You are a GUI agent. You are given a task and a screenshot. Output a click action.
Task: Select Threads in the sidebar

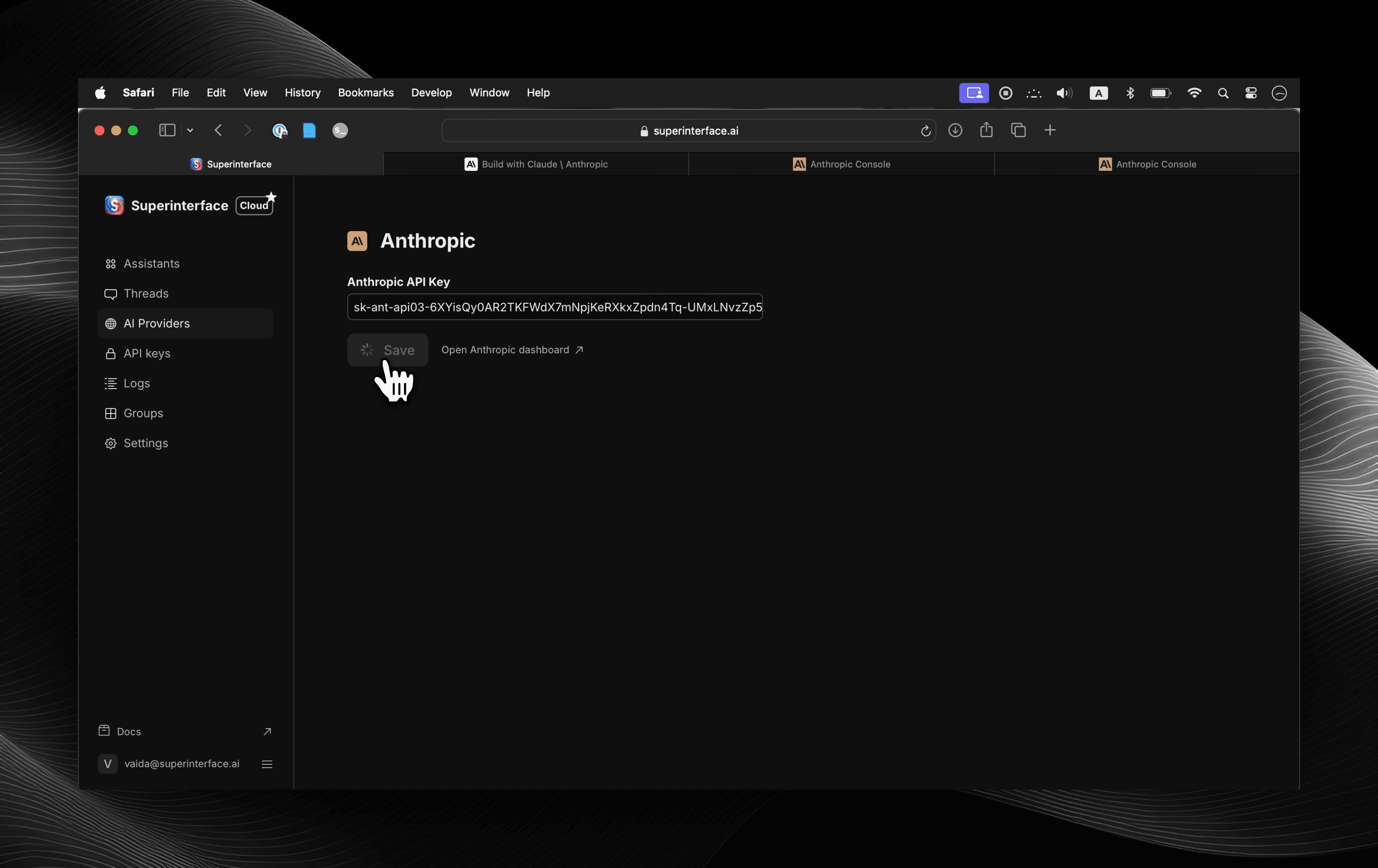point(146,293)
